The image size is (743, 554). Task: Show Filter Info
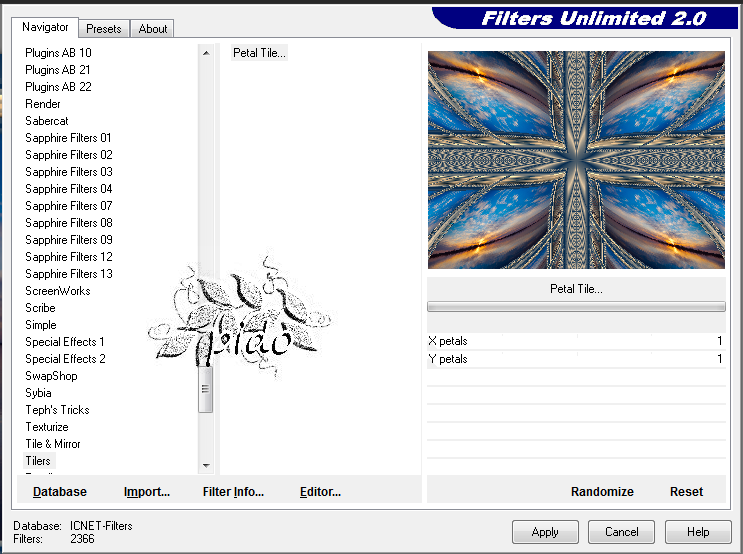[x=233, y=492]
